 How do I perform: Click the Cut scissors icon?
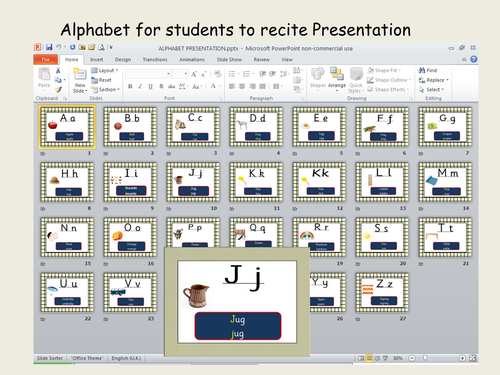coord(58,70)
